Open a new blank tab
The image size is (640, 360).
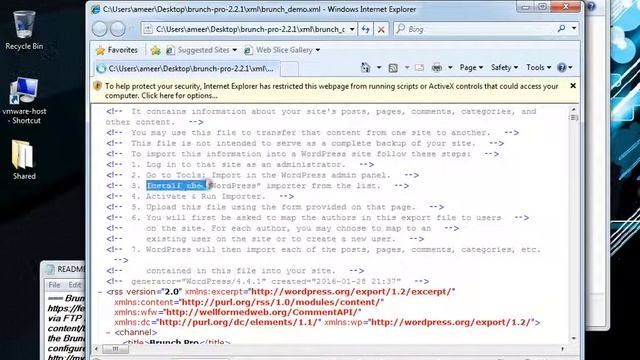[x=289, y=69]
